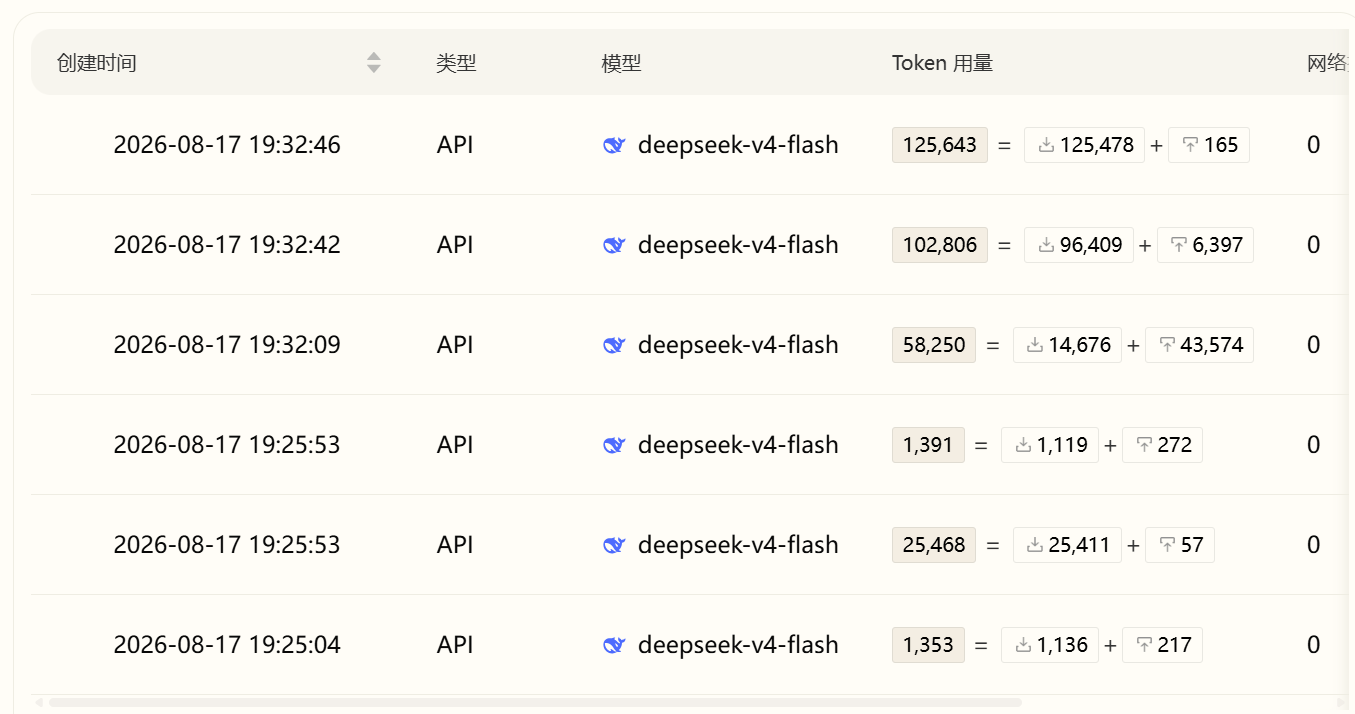Click the scrollbar's left arrow
The width and height of the screenshot is (1355, 714).
(39, 703)
